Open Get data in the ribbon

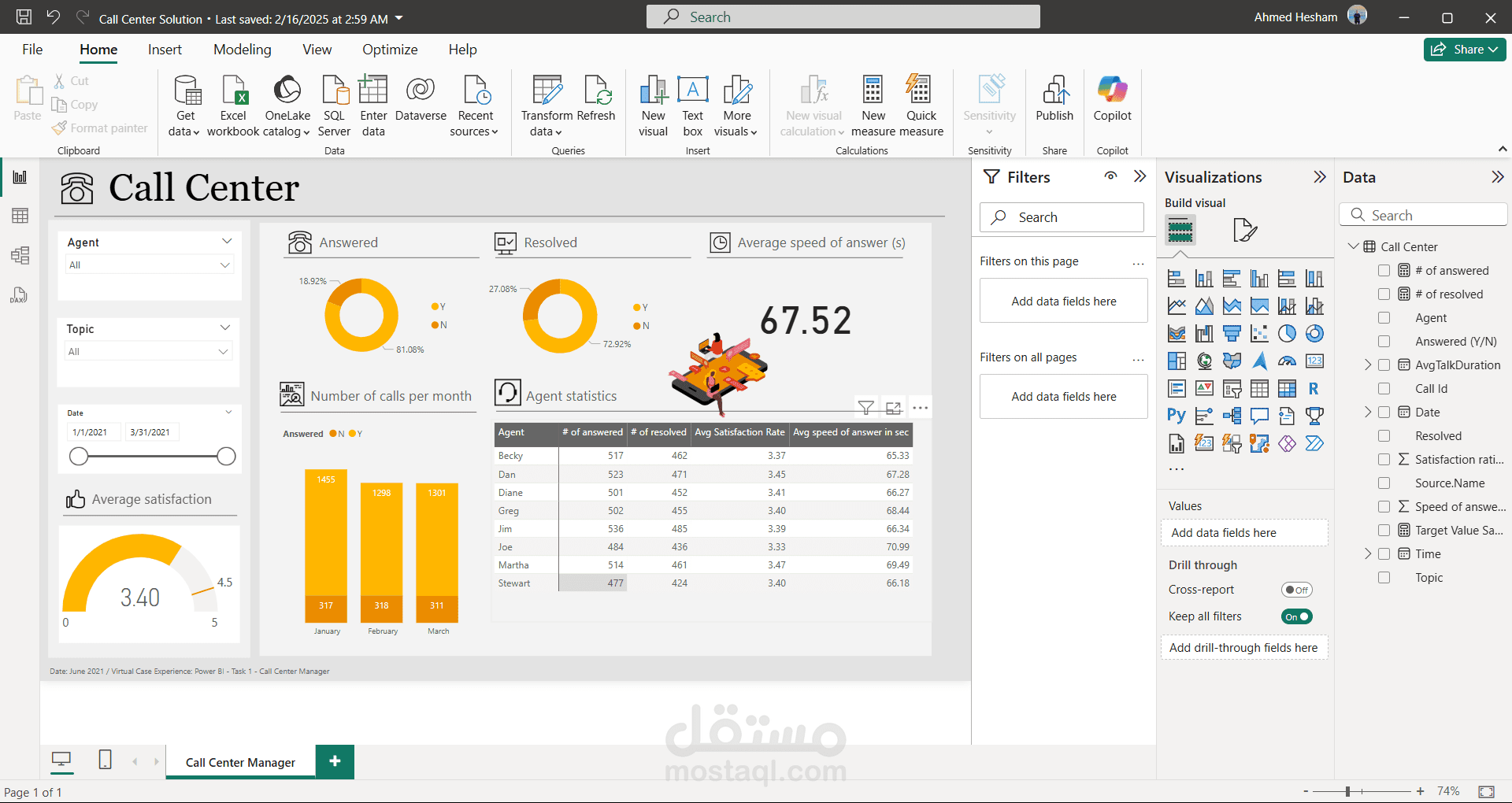(186, 106)
